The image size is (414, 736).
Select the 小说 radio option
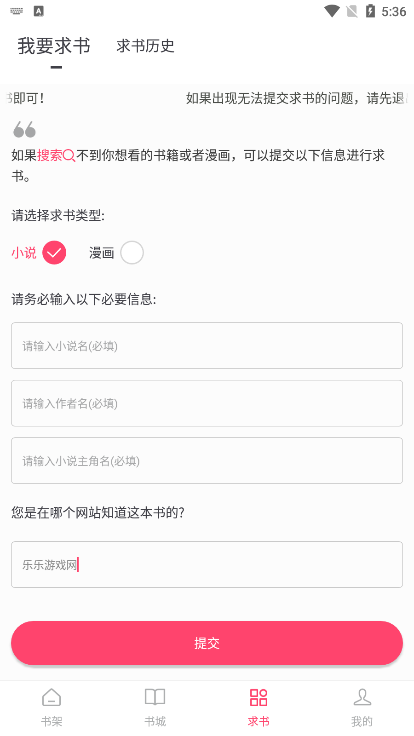[x=54, y=253]
